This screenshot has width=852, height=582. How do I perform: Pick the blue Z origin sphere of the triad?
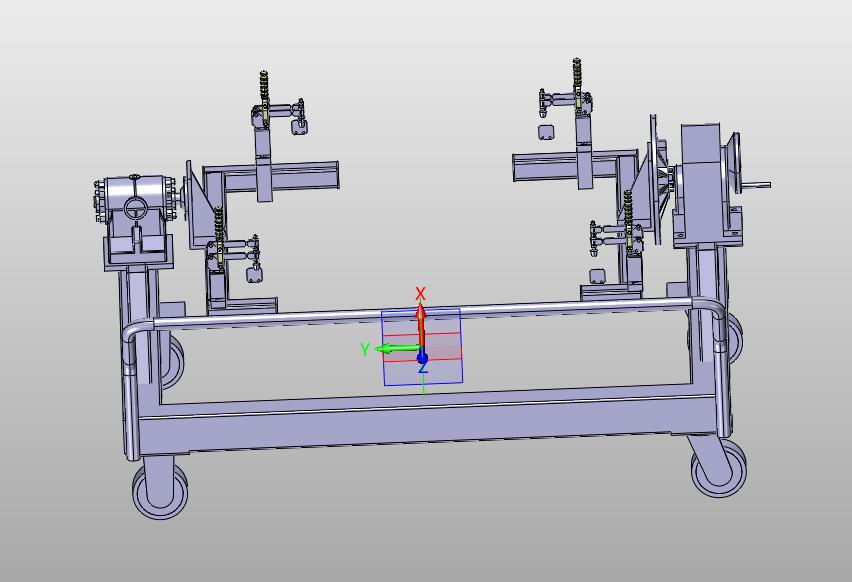422,358
